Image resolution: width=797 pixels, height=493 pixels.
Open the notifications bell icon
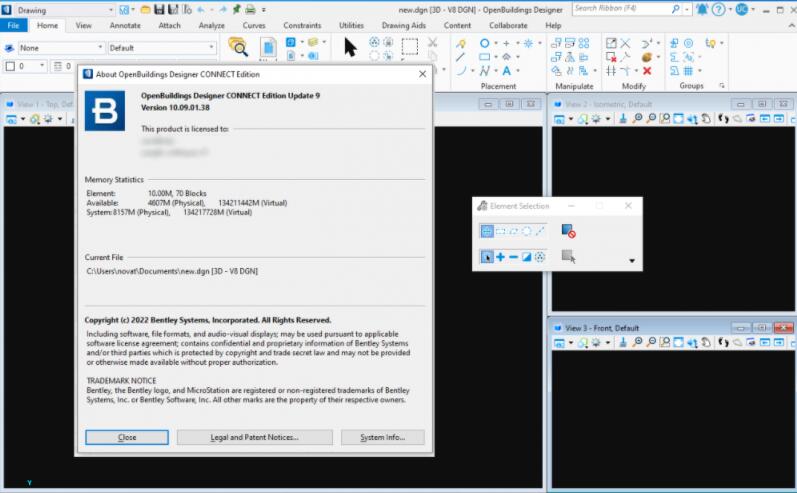tap(702, 9)
